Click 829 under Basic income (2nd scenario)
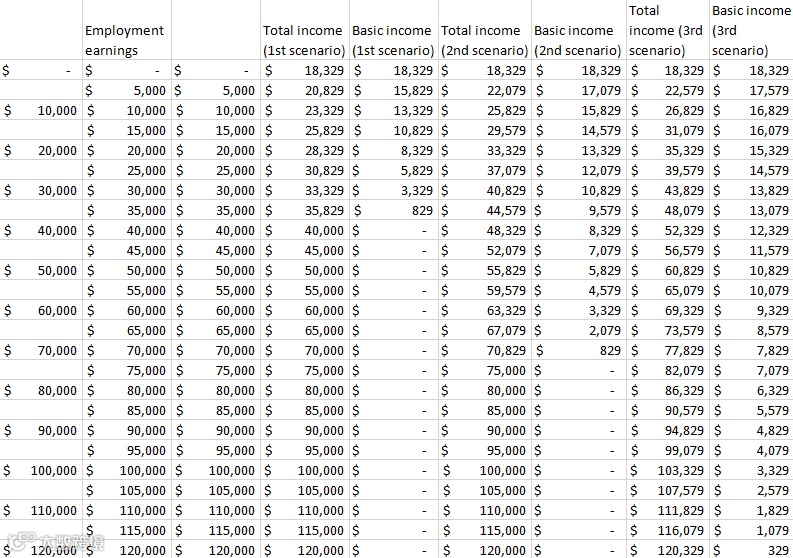Image resolution: width=793 pixels, height=558 pixels. click(610, 351)
